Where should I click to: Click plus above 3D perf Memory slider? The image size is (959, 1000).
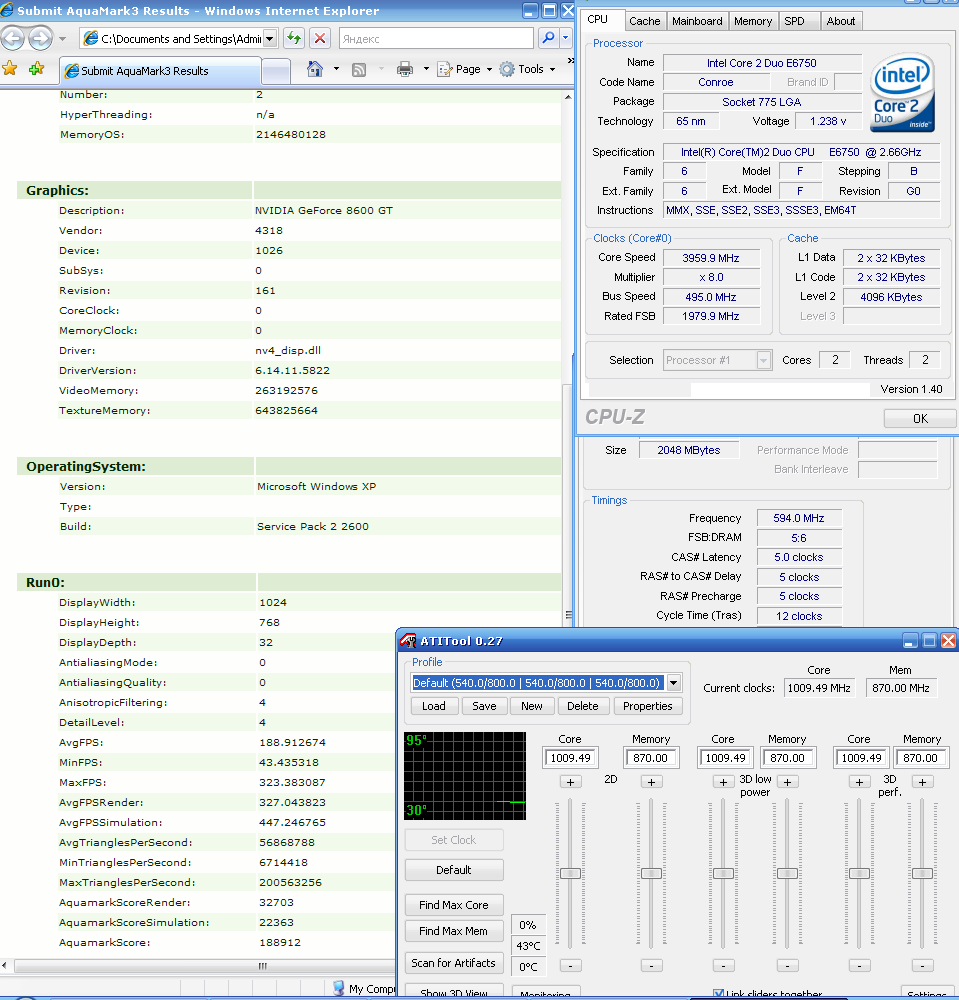[x=922, y=782]
